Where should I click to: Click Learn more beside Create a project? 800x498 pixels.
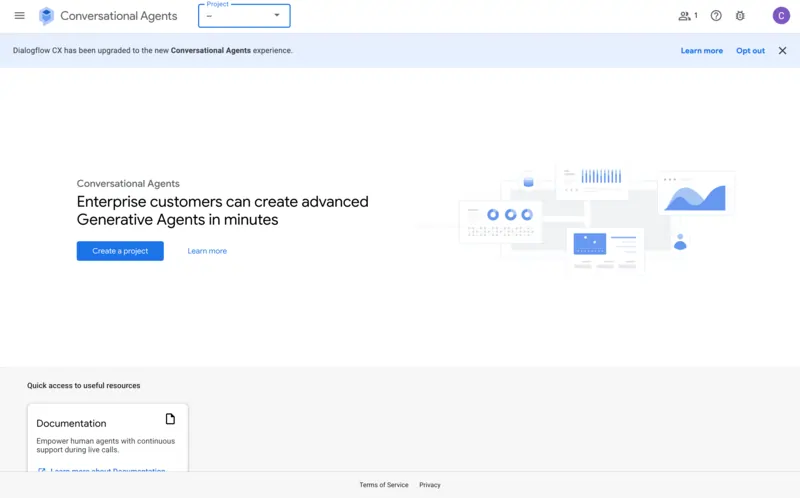point(207,251)
